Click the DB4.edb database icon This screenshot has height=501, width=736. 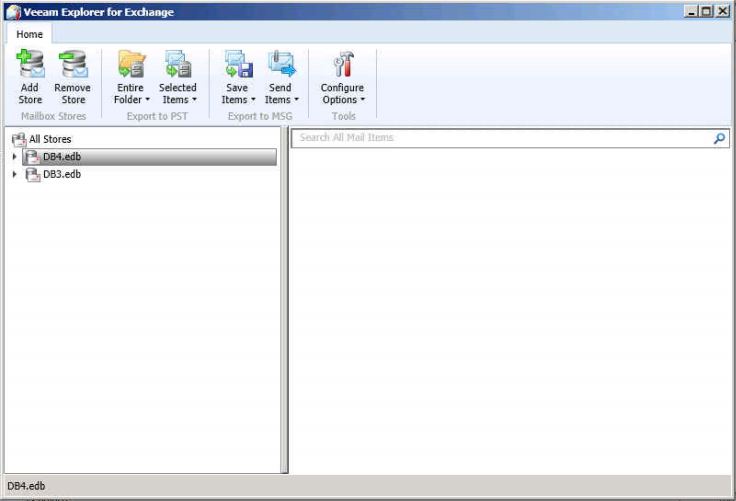tap(32, 157)
